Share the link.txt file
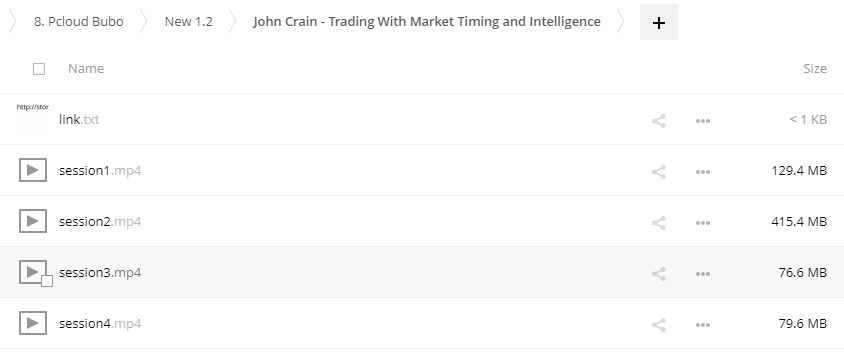The image size is (844, 361). pos(659,121)
